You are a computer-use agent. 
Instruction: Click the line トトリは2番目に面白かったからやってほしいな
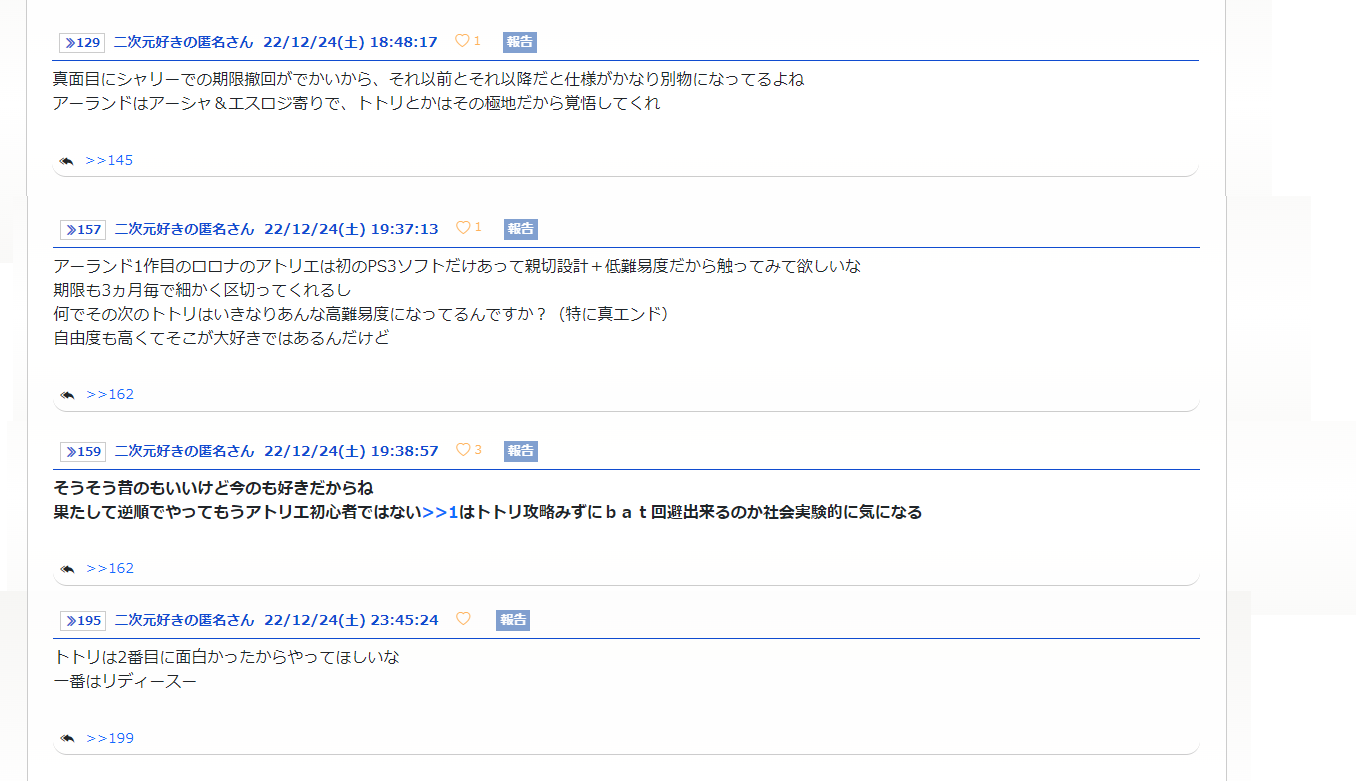point(227,657)
